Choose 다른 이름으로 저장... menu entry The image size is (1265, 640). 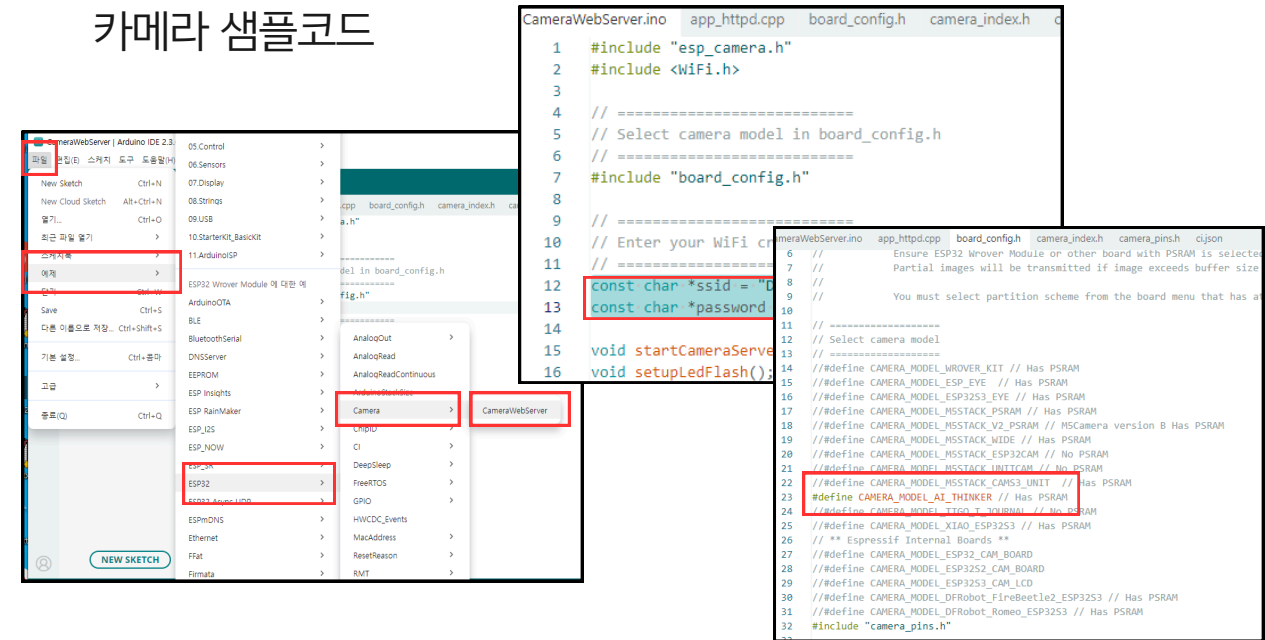[x=101, y=328]
